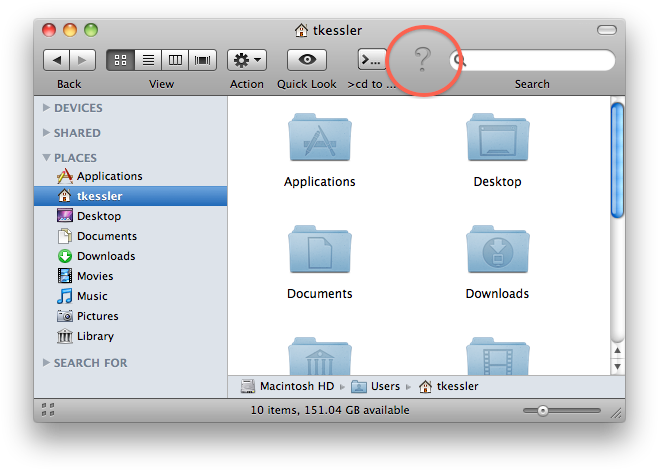Click the sidebar resize grip icon
The width and height of the screenshot is (658, 470).
coord(48,410)
